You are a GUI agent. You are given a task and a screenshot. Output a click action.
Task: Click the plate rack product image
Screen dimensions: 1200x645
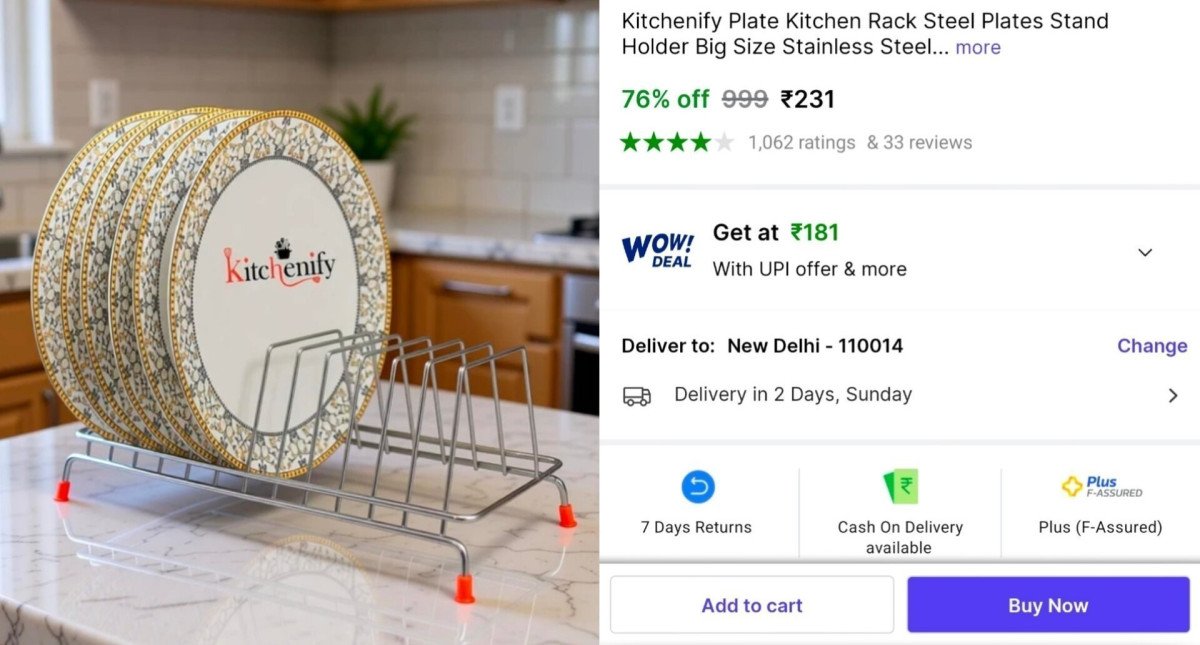[299, 322]
